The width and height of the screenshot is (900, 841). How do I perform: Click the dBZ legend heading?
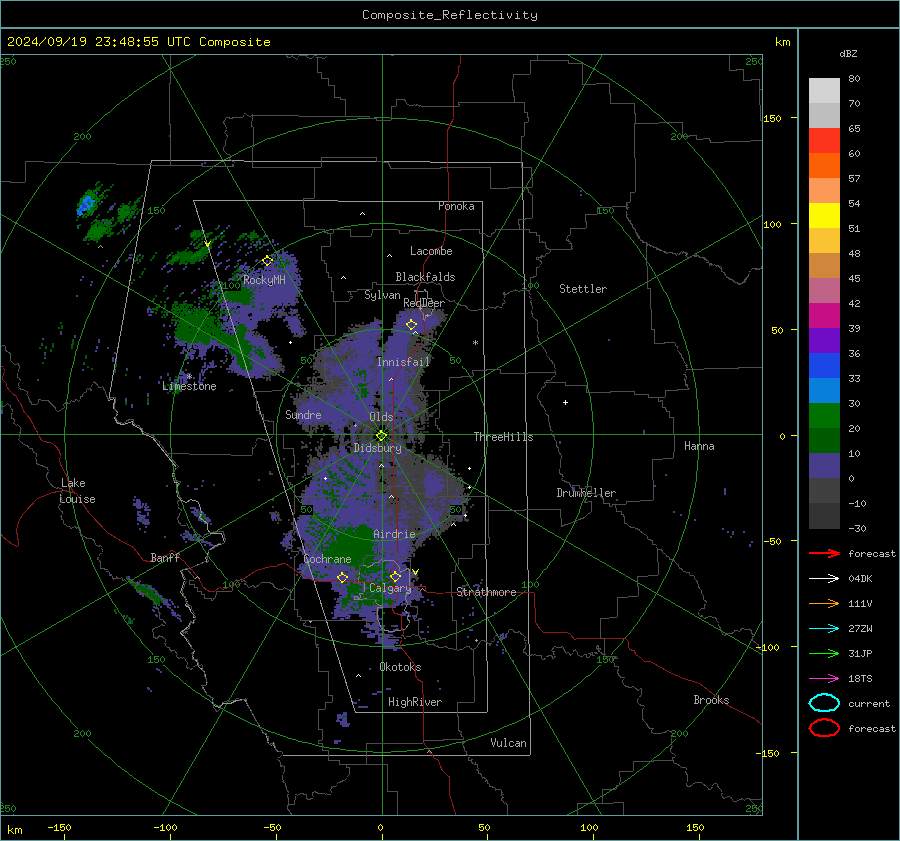point(848,53)
